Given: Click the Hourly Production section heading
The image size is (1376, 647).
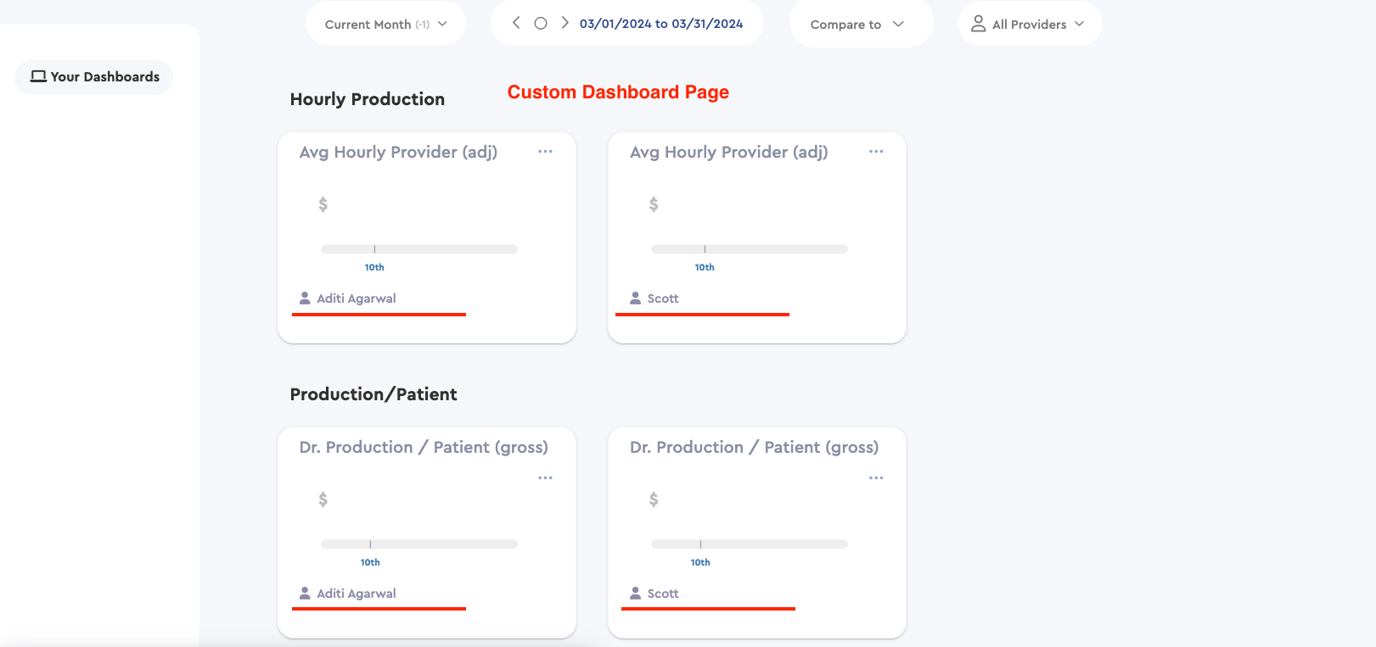Looking at the screenshot, I should coord(367,98).
